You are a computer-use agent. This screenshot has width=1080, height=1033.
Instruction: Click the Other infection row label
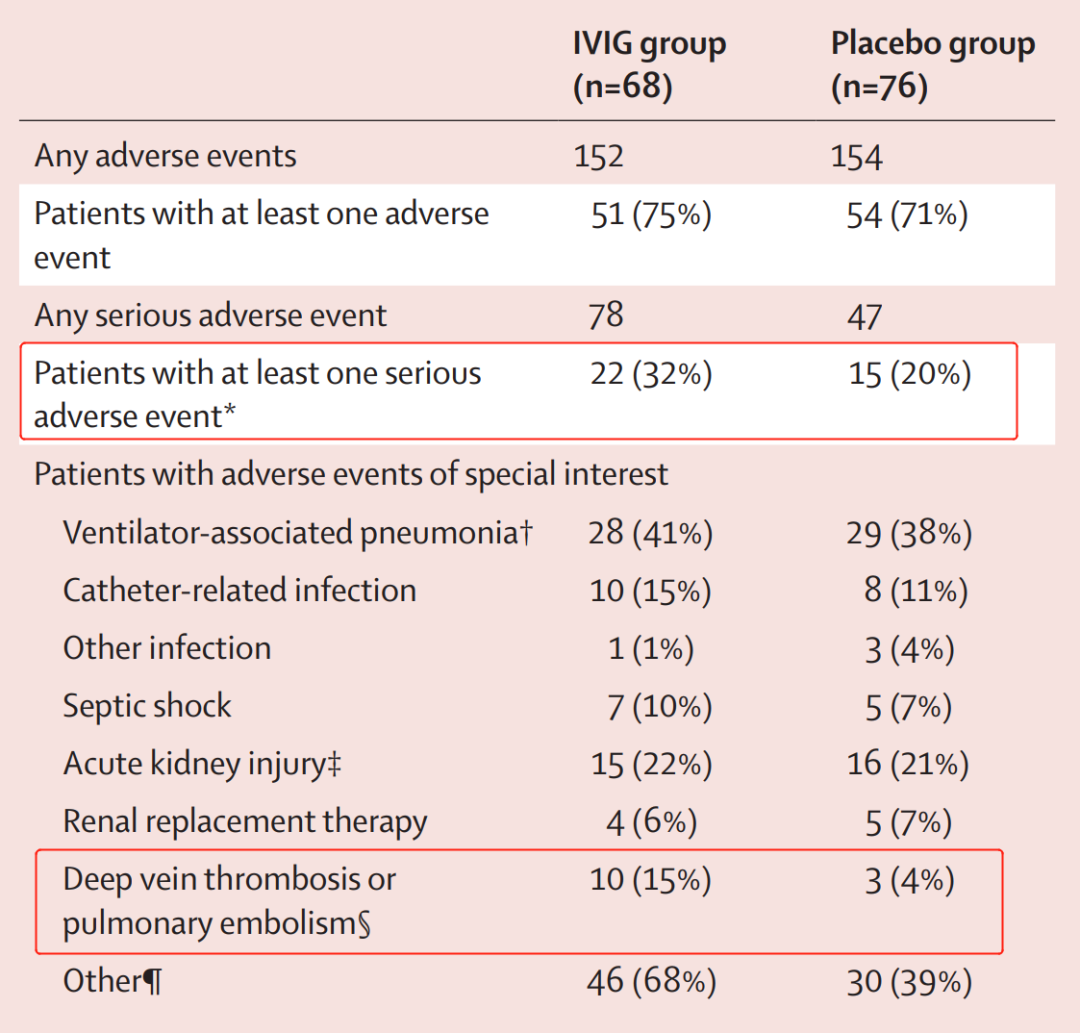pyautogui.click(x=167, y=648)
